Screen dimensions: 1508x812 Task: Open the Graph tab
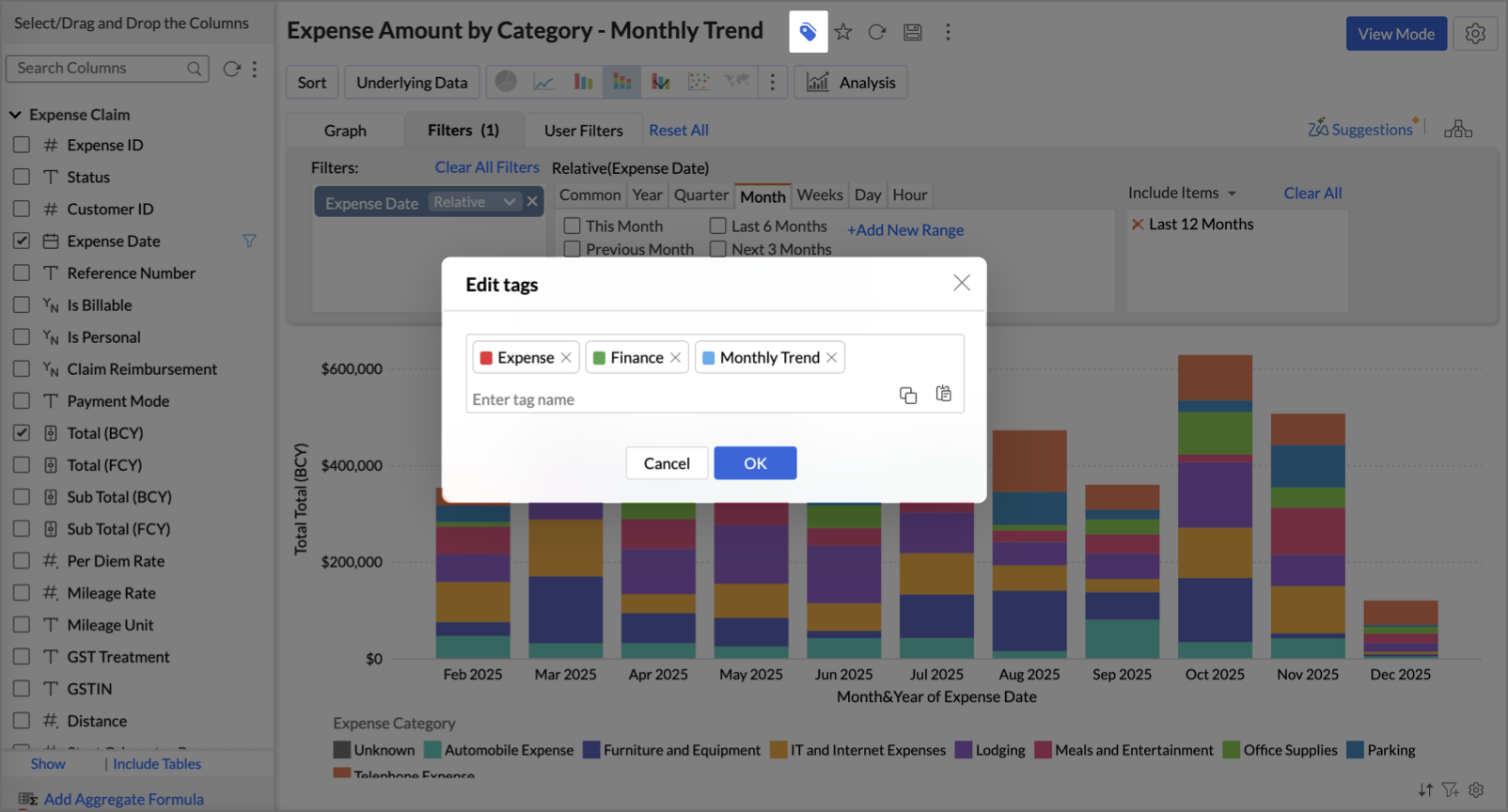(345, 131)
